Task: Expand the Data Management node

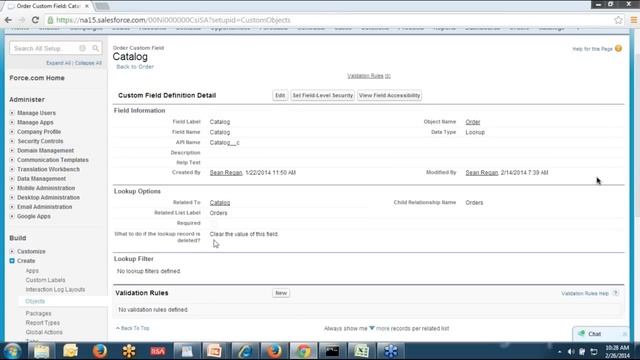Action: point(12,179)
